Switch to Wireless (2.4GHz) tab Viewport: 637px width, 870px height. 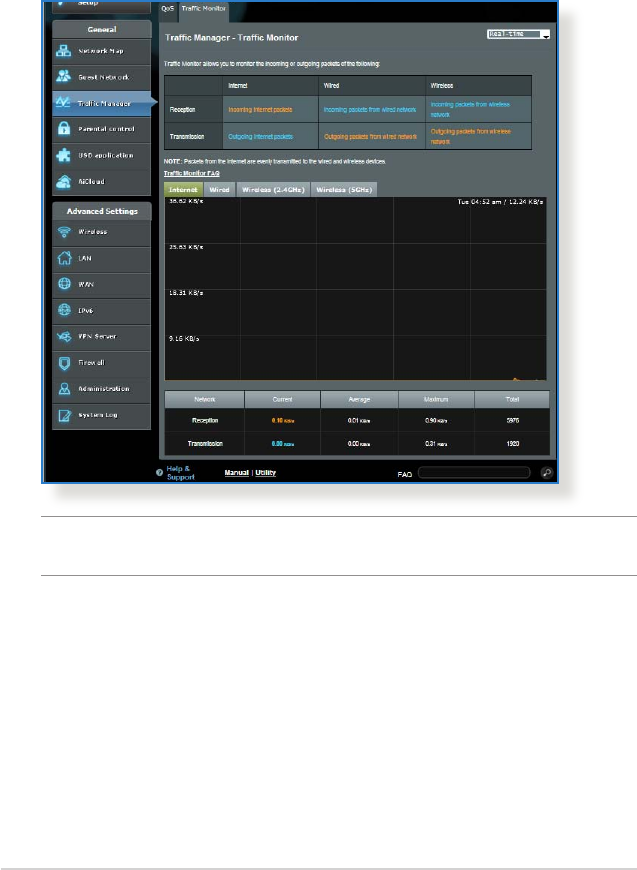point(273,190)
